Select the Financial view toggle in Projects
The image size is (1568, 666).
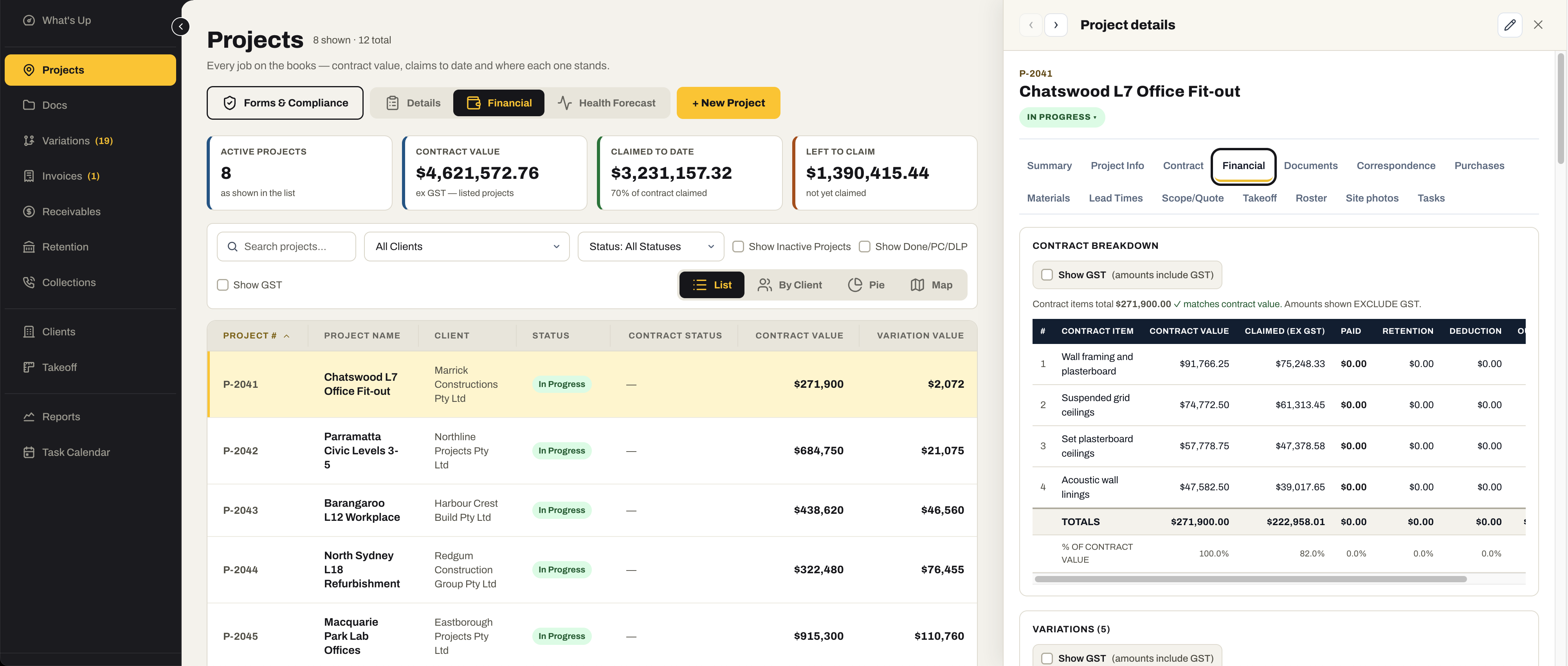(499, 103)
